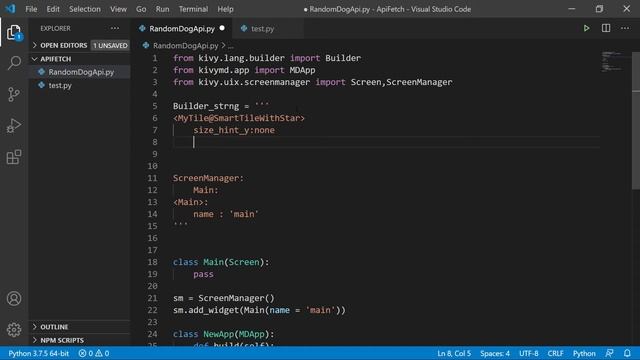Open the Search view icon
The height and width of the screenshot is (360, 640).
(x=14, y=63)
